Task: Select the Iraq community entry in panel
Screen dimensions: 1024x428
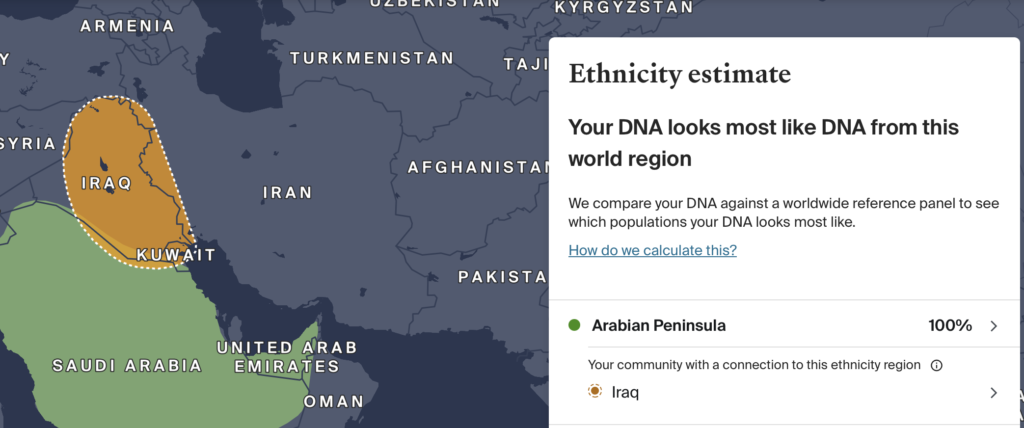Action: (x=625, y=393)
